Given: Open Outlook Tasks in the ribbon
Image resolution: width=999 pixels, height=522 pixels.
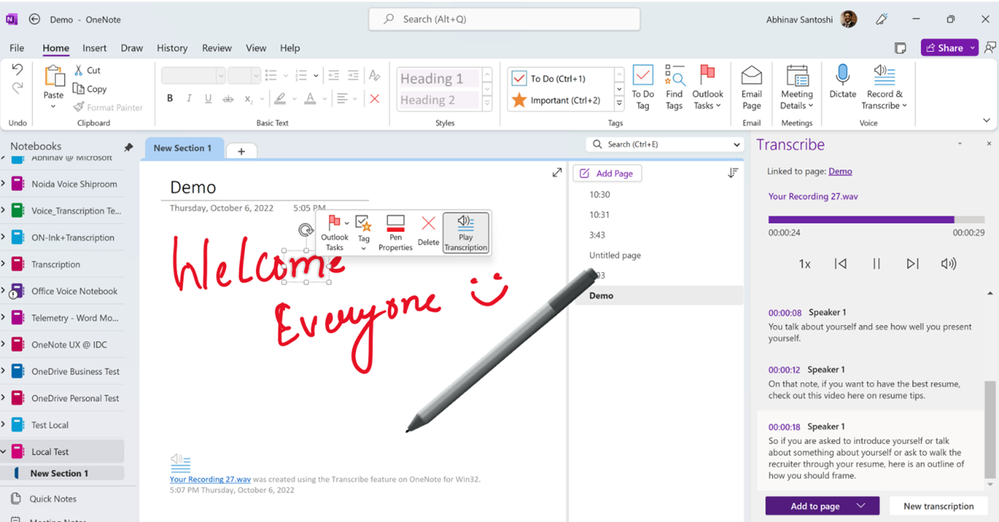Looking at the screenshot, I should tap(707, 87).
